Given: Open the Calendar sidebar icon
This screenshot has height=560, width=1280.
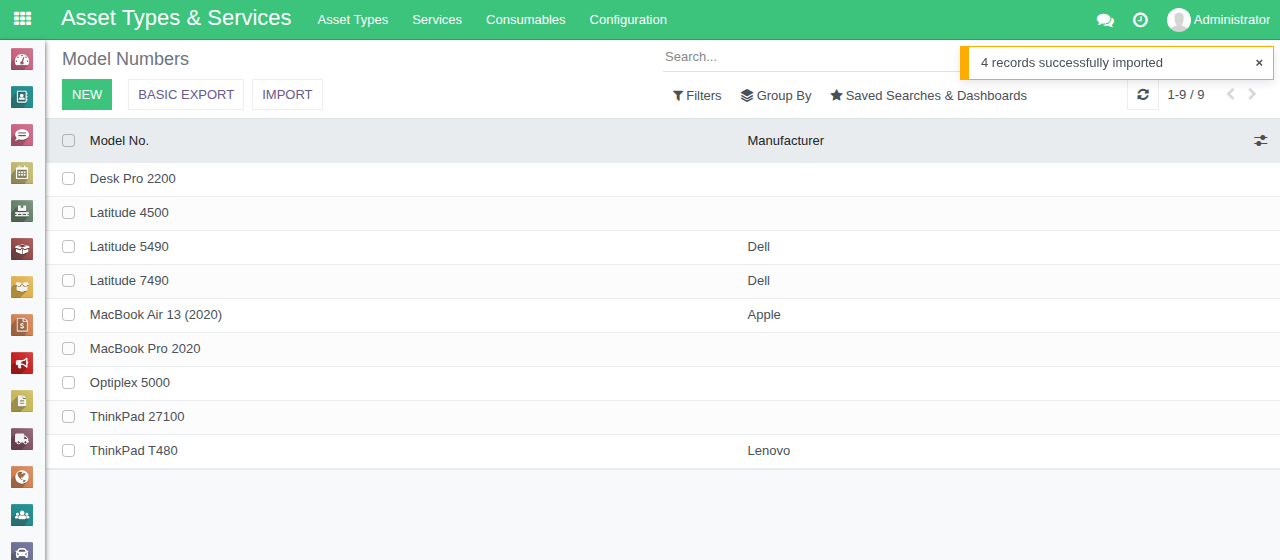Looking at the screenshot, I should (22, 173).
